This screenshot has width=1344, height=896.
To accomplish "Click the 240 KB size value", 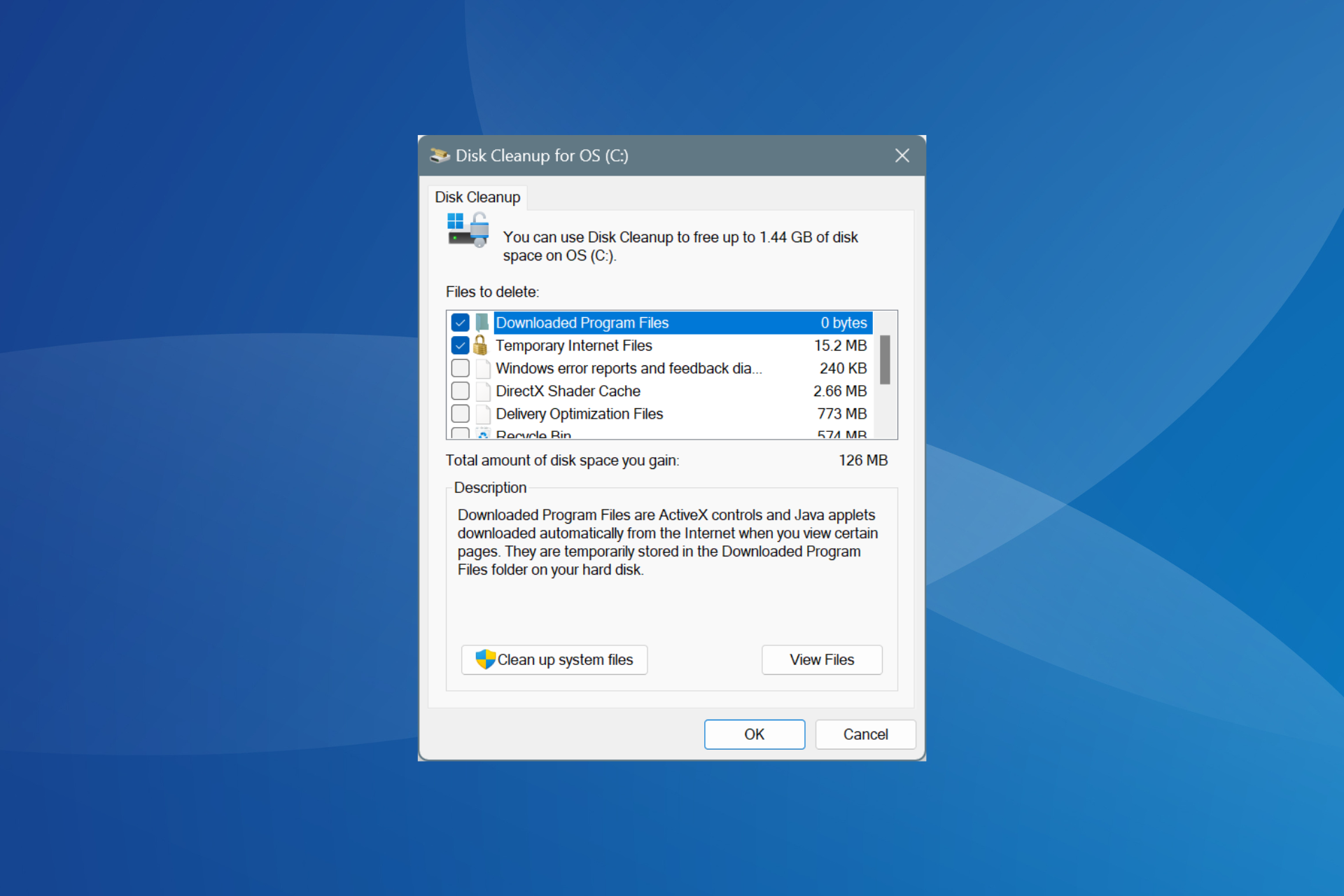I will click(x=843, y=368).
